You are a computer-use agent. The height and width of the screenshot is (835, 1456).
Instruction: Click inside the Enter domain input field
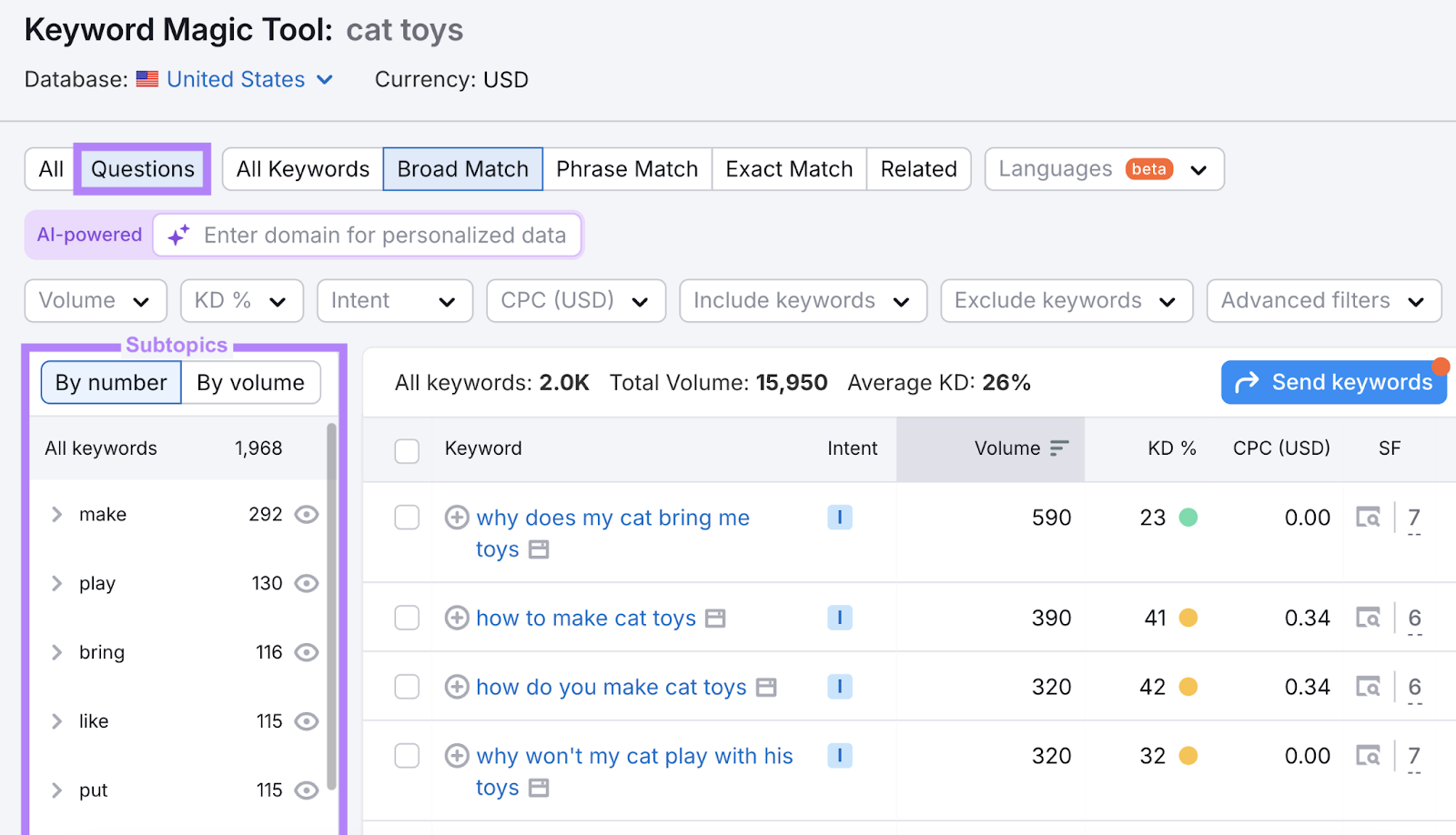coord(382,235)
